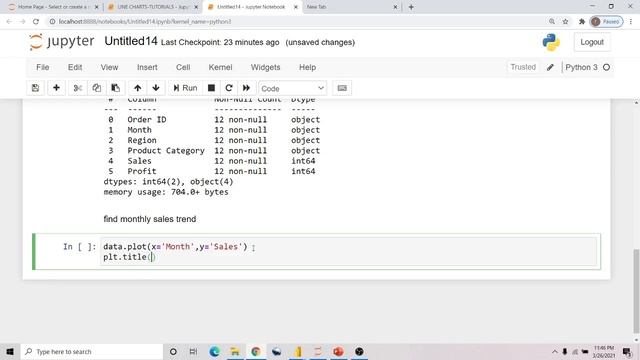
Task: Open Cortana circle icon on taskbar
Action: [173, 351]
